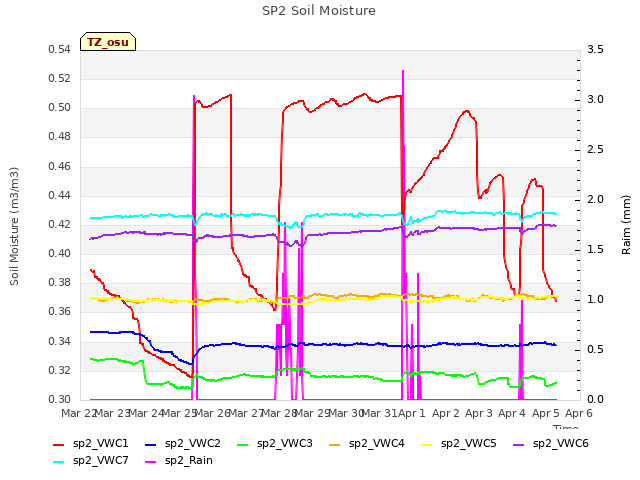This screenshot has width=640, height=480.
Task: Toggle sp2_VWC6 legend entry
Action: (551, 444)
